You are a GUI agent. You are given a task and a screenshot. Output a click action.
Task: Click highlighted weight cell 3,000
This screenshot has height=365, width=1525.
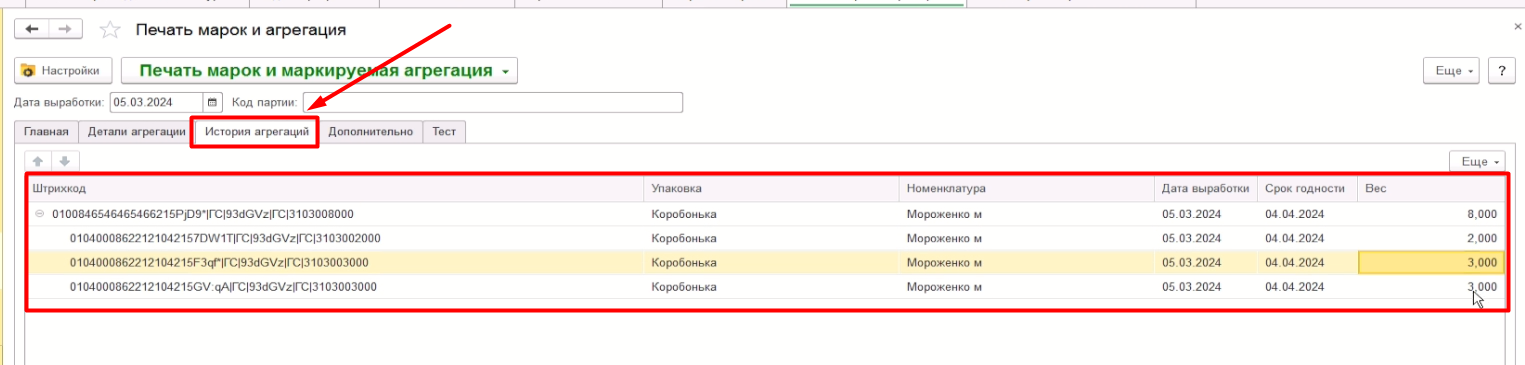click(1431, 262)
